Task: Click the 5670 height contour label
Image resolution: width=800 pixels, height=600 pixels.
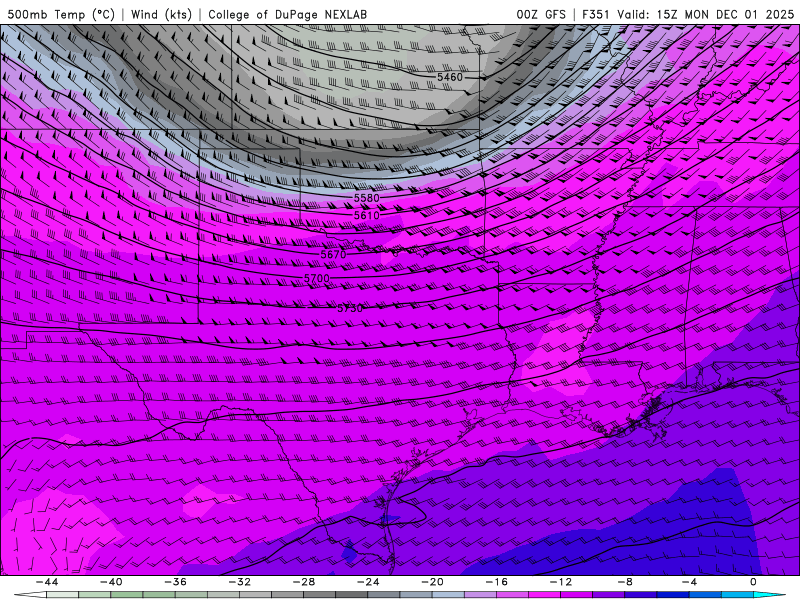Action: (333, 254)
